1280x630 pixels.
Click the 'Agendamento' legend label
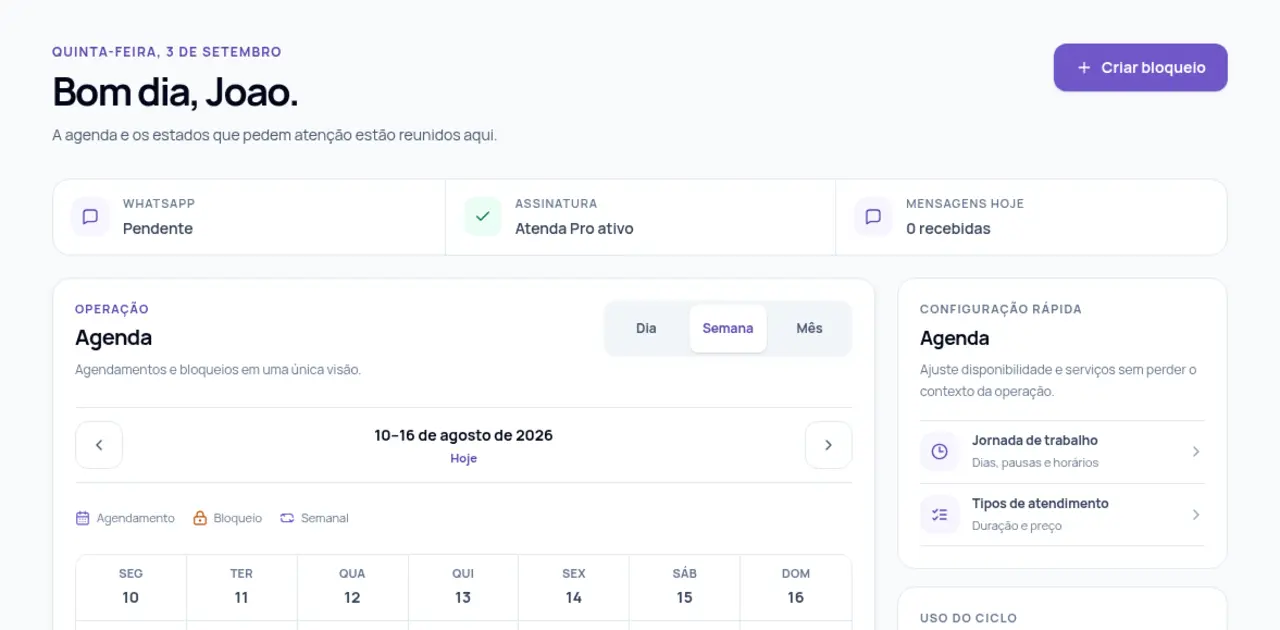point(135,518)
